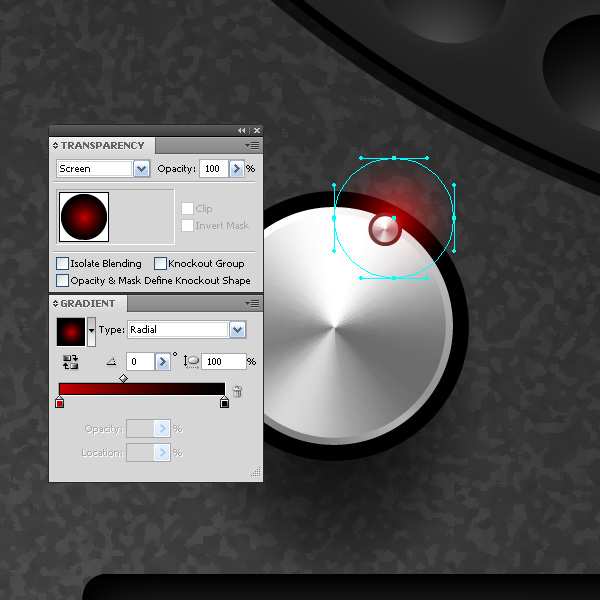Click the gradient fill swatch preview
600x600 pixels.
[x=71, y=332]
